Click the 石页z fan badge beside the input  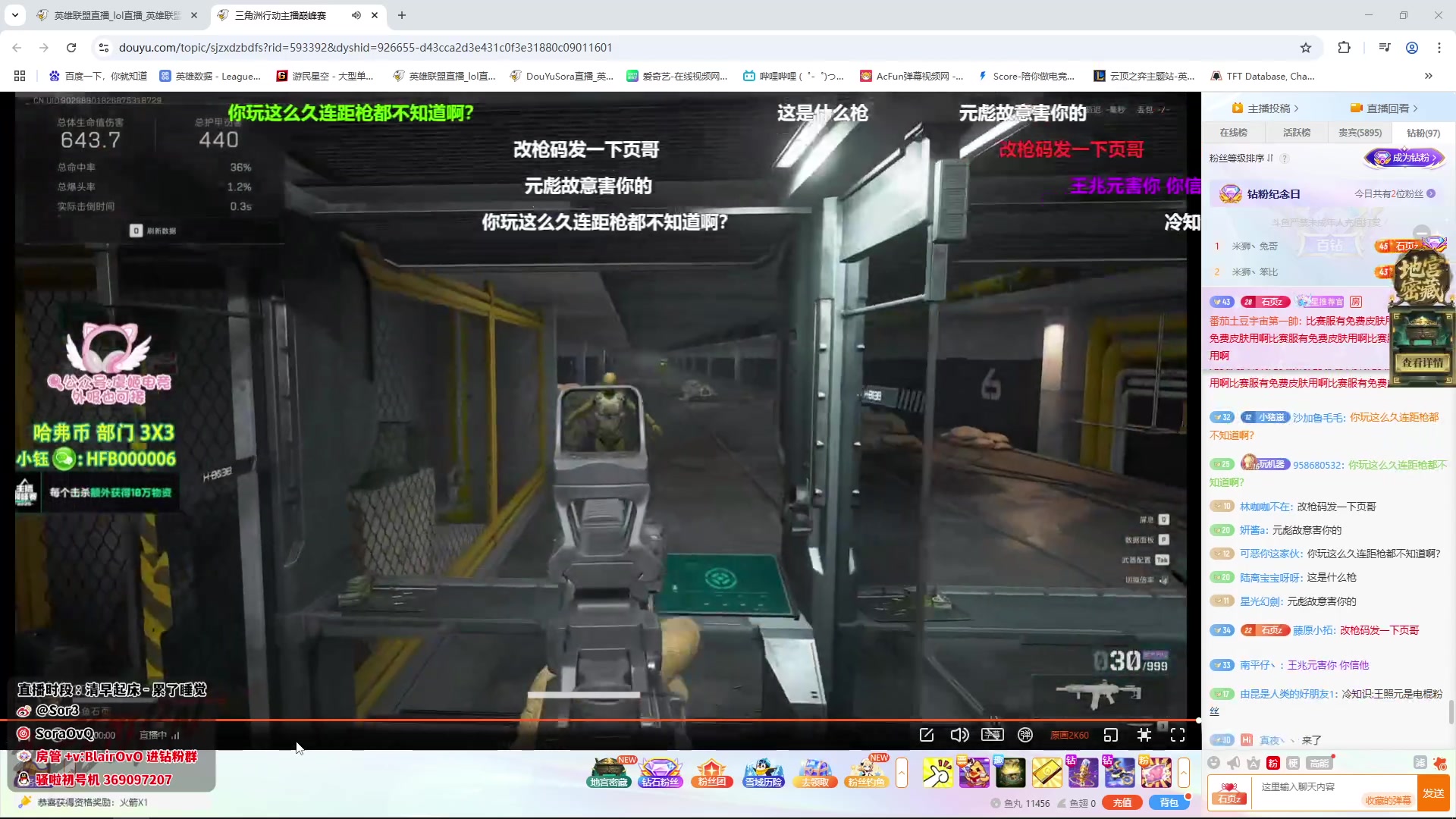click(x=1228, y=793)
